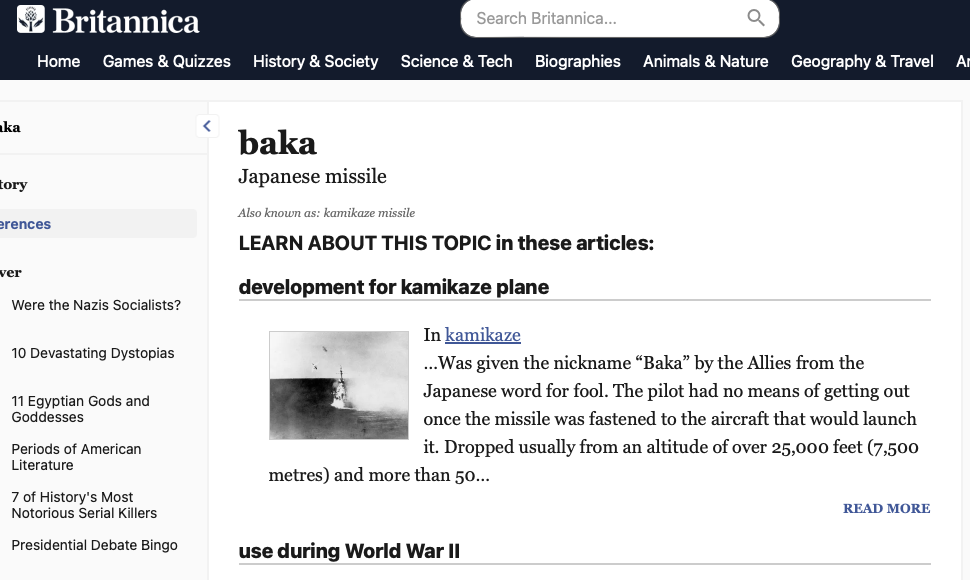Open '10 Devastating Dystopias' link
This screenshot has height=580, width=970.
[x=93, y=353]
